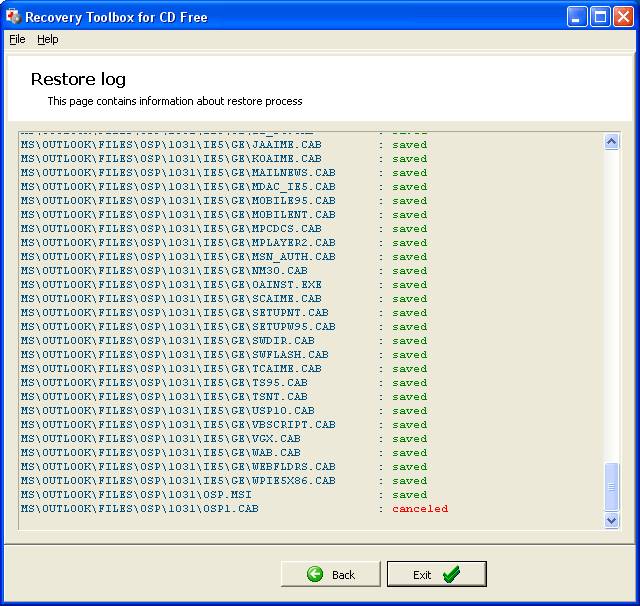Click the green back arrow icon

[x=315, y=574]
